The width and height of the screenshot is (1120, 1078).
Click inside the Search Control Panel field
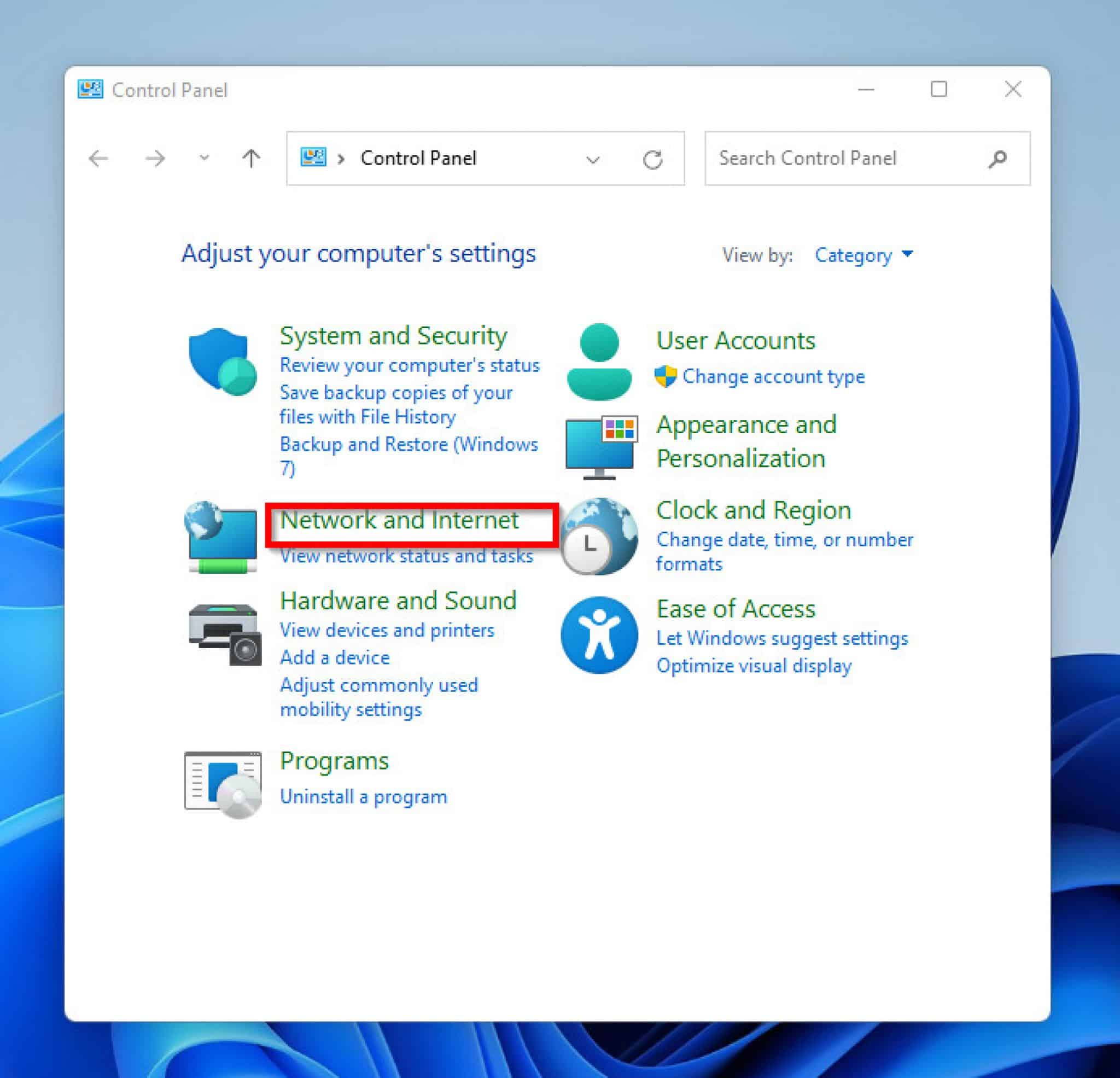[x=829, y=158]
